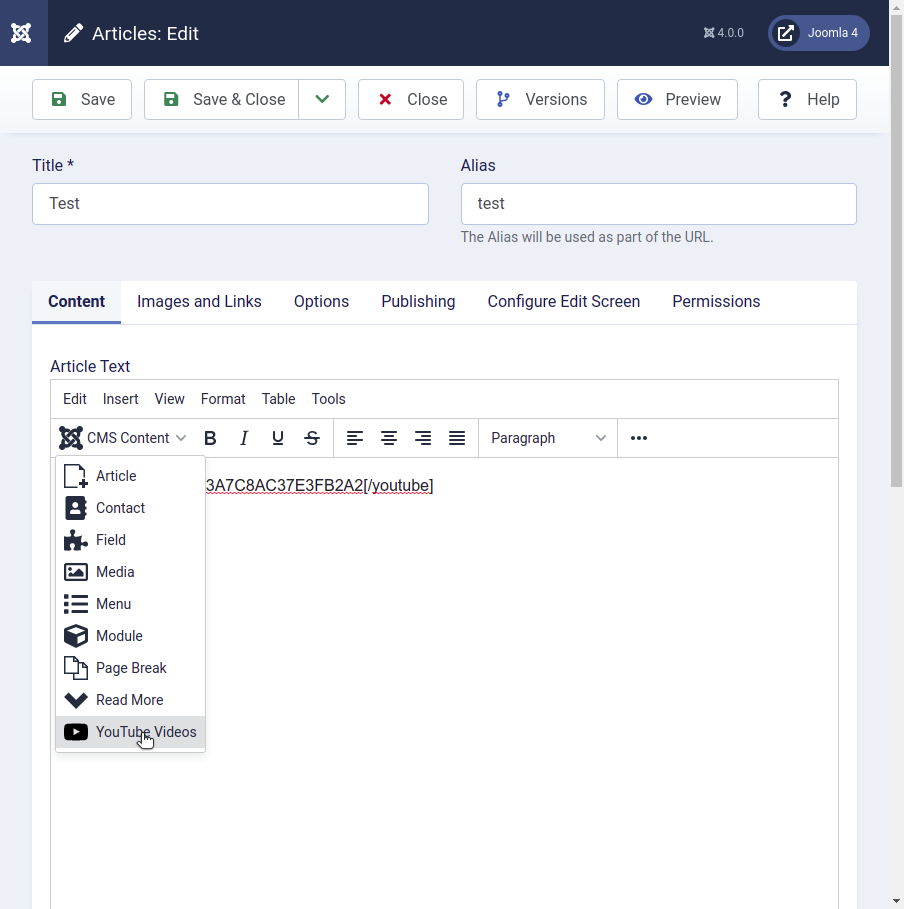
Task: Open the Help button
Action: (807, 100)
